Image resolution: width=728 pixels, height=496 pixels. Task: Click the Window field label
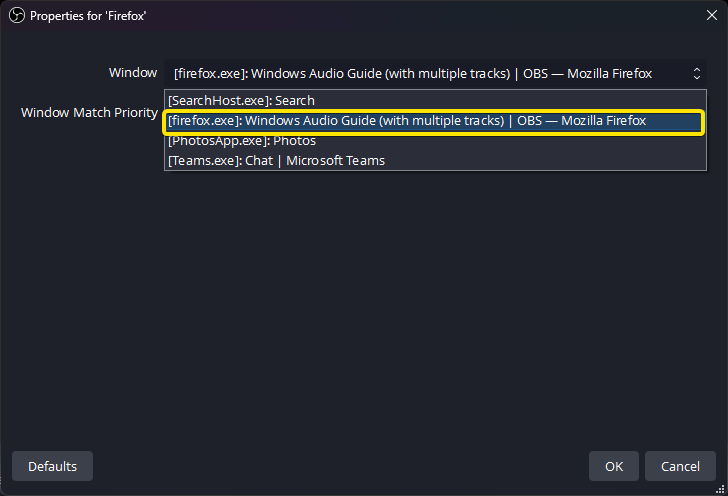point(133,73)
